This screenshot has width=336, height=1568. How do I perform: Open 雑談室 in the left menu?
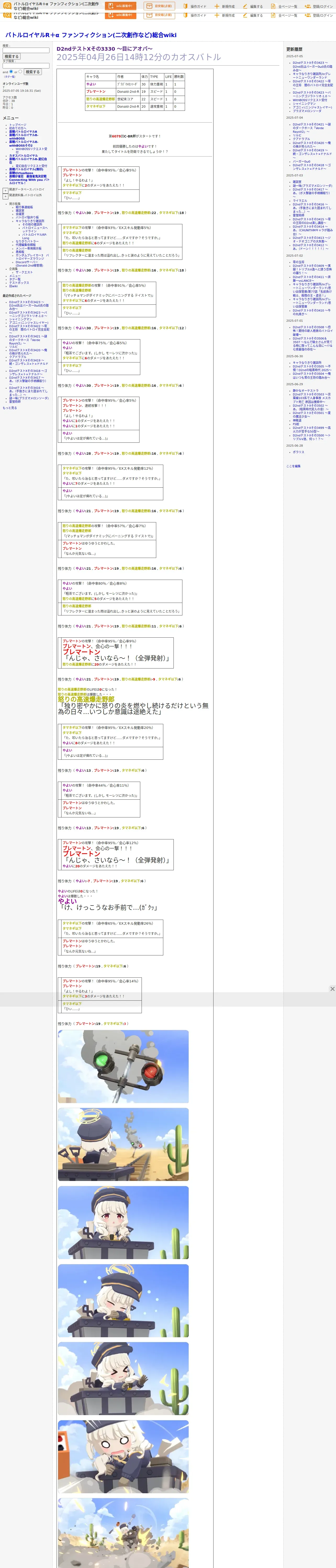(x=20, y=211)
